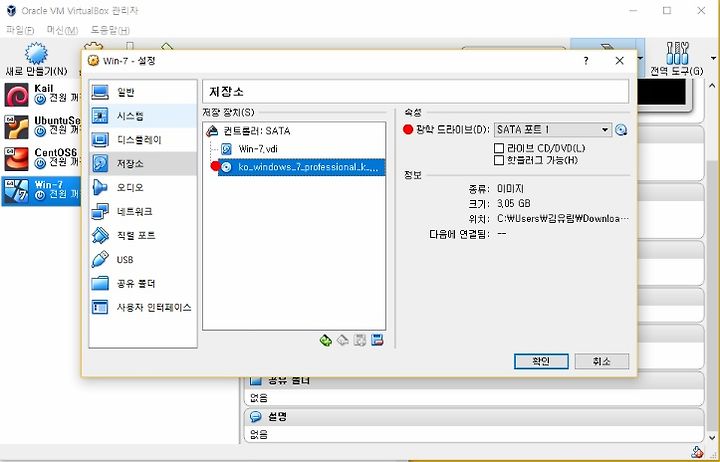The height and width of the screenshot is (462, 720).
Task: Expand the arrow beside 전역 도구(G)
Action: [713, 58]
